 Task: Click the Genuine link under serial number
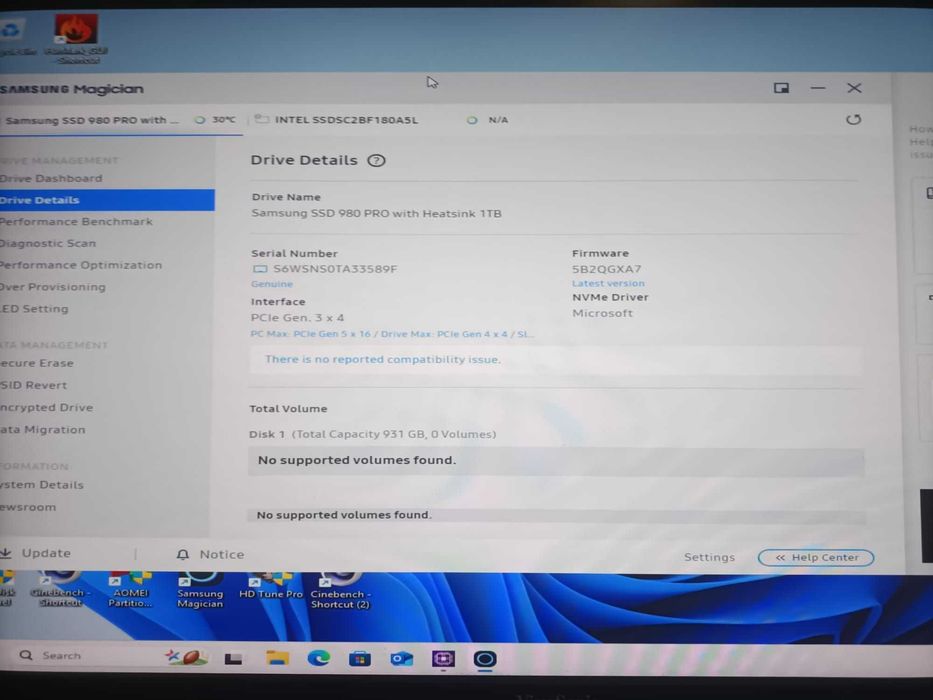[x=272, y=284]
